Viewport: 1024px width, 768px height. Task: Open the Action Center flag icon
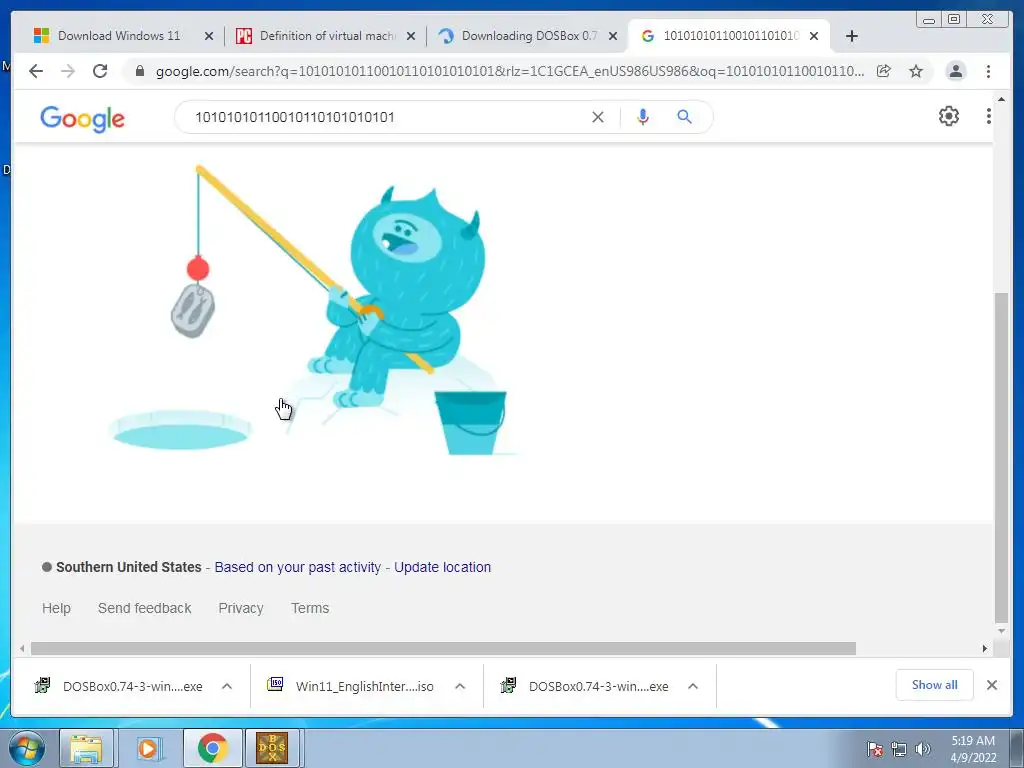875,749
